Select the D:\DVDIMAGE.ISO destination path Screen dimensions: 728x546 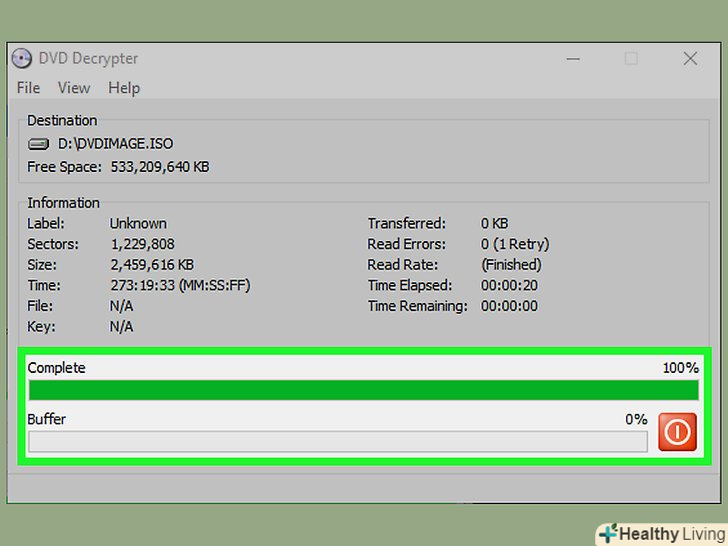[x=115, y=143]
